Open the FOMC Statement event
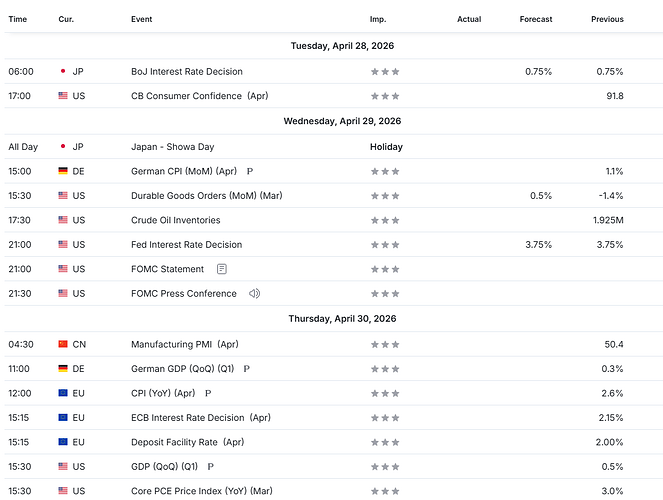Viewport: 663px width, 500px height. point(167,269)
